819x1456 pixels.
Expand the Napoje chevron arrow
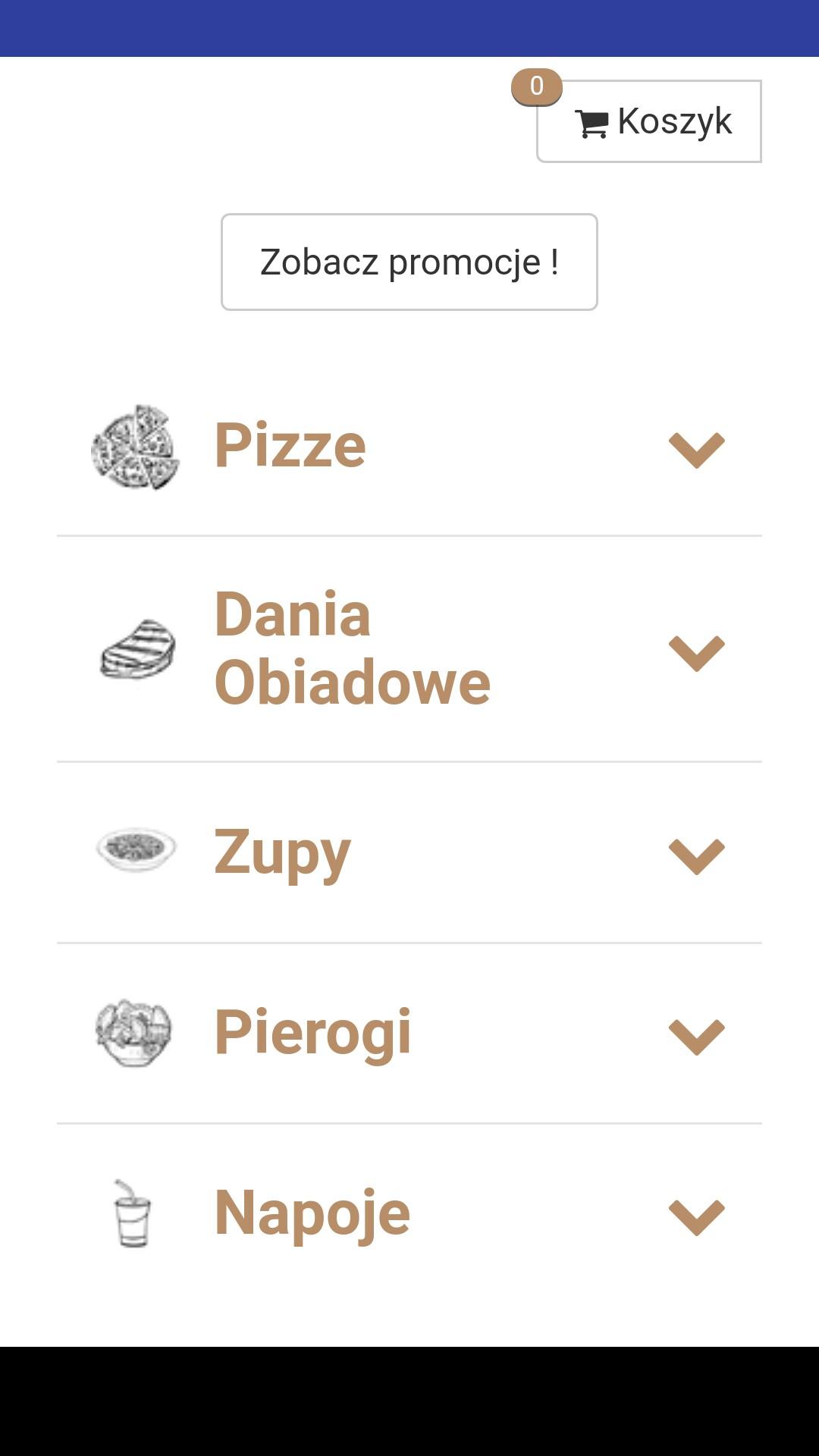[x=697, y=1217]
